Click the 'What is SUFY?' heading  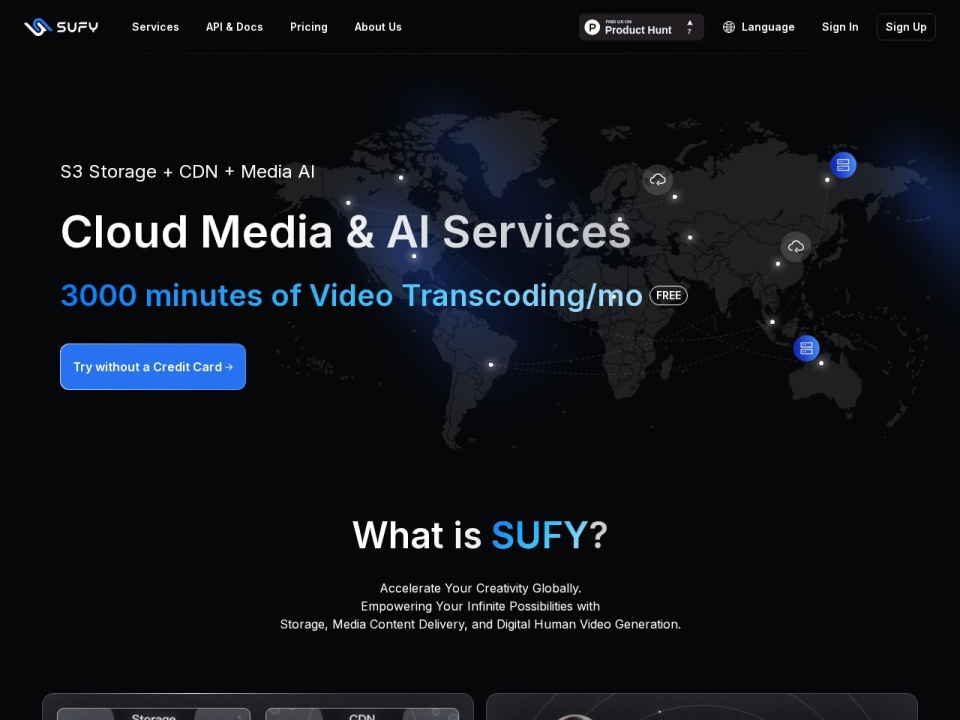(480, 535)
